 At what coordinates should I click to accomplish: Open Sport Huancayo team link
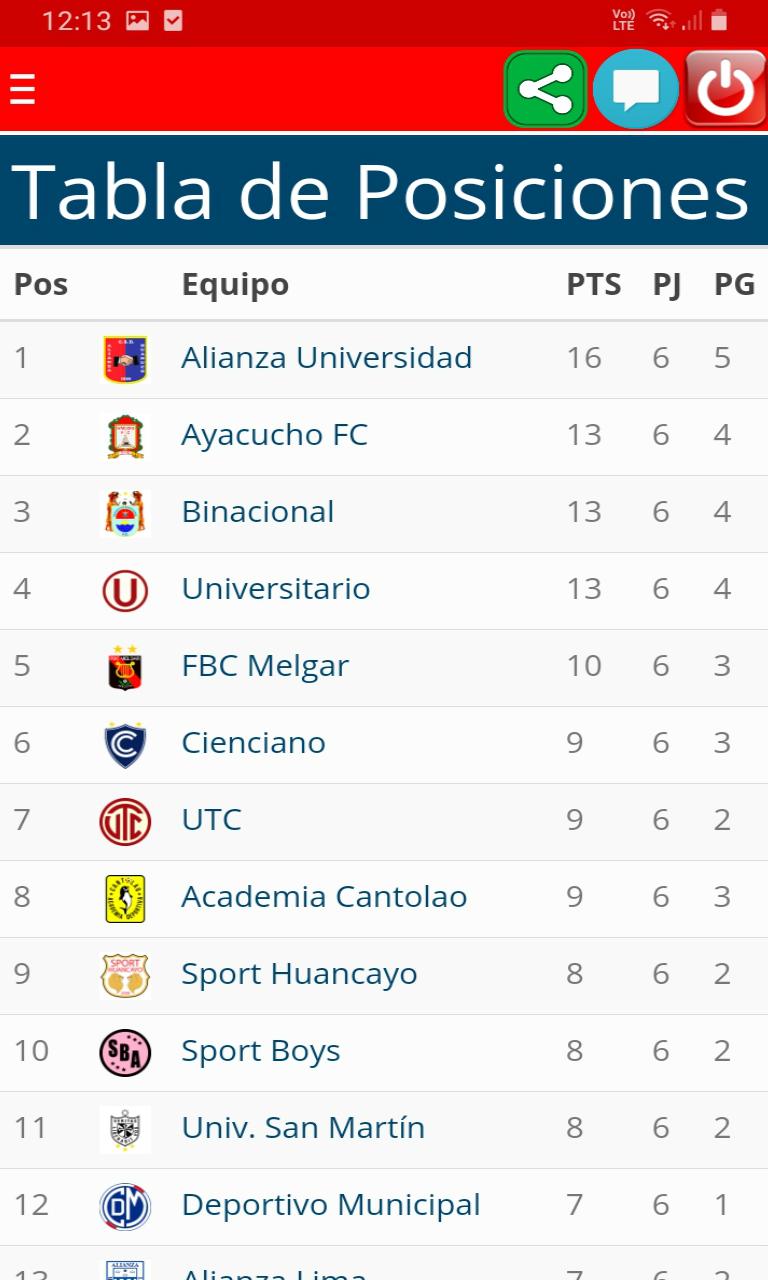pyautogui.click(x=299, y=974)
